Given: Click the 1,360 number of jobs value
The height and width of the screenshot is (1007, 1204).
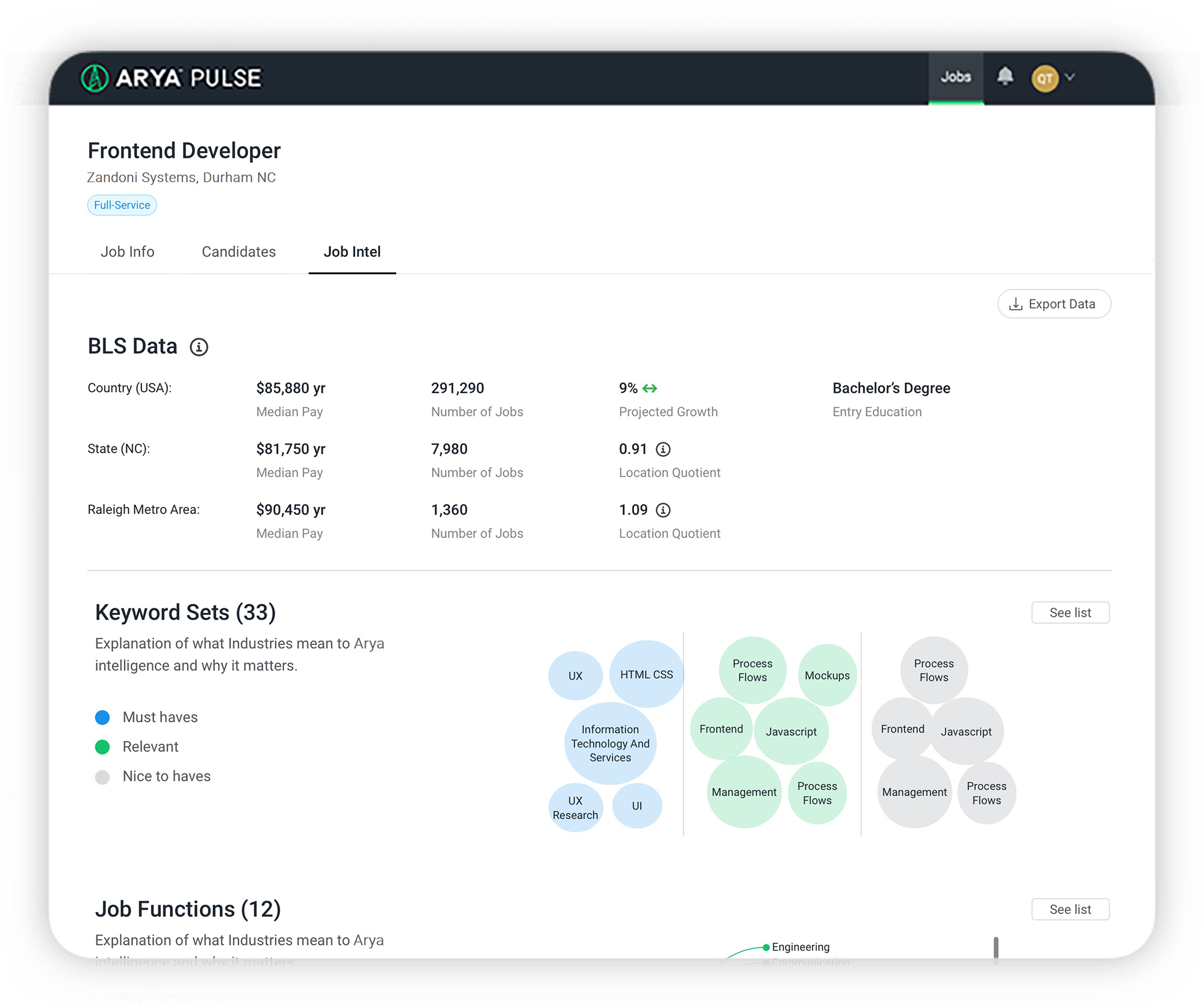Looking at the screenshot, I should click(x=449, y=510).
